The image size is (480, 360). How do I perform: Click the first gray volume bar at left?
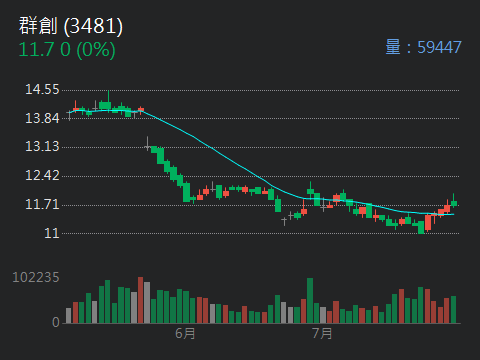[69, 316]
